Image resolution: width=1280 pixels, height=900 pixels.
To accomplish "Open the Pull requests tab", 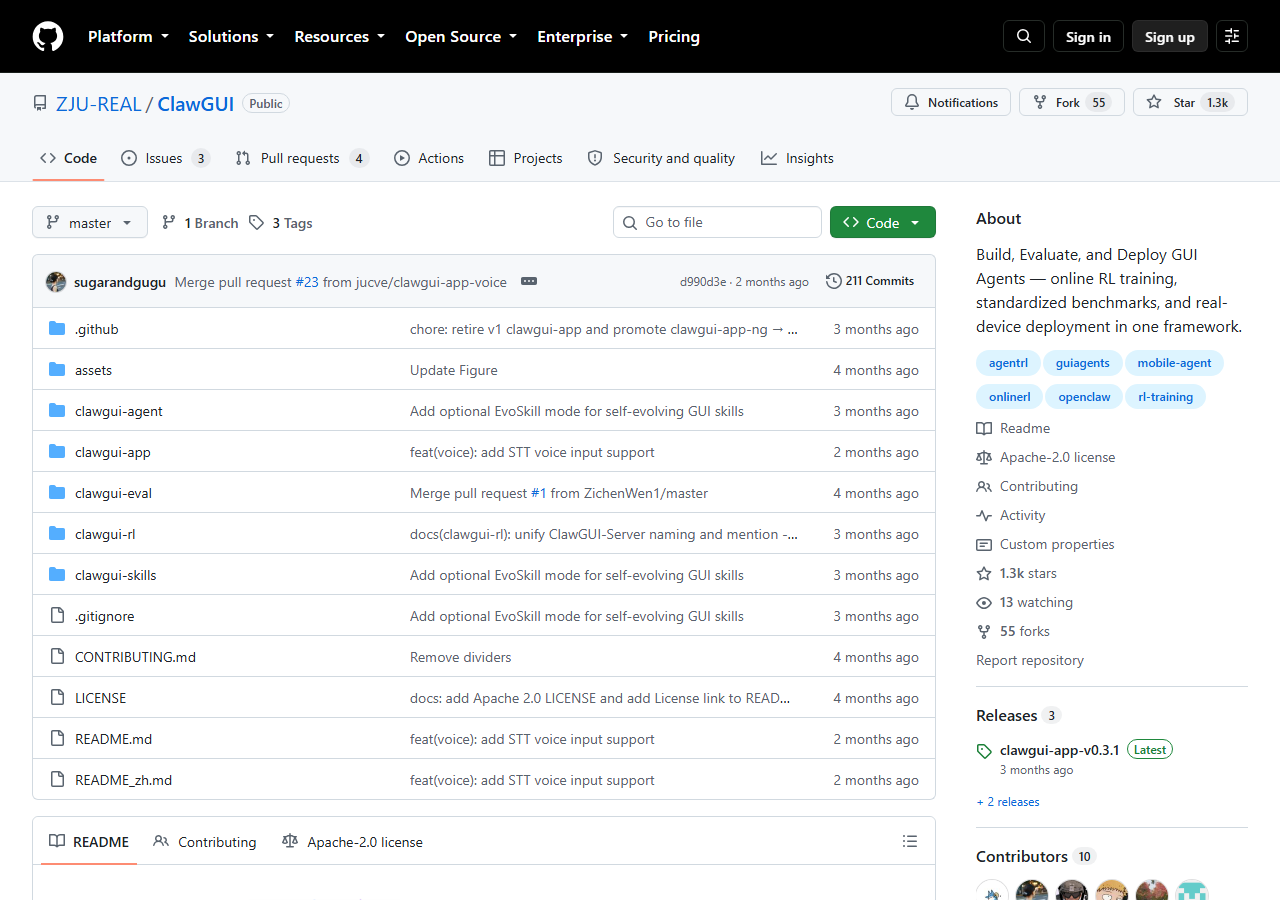I will tap(302, 158).
